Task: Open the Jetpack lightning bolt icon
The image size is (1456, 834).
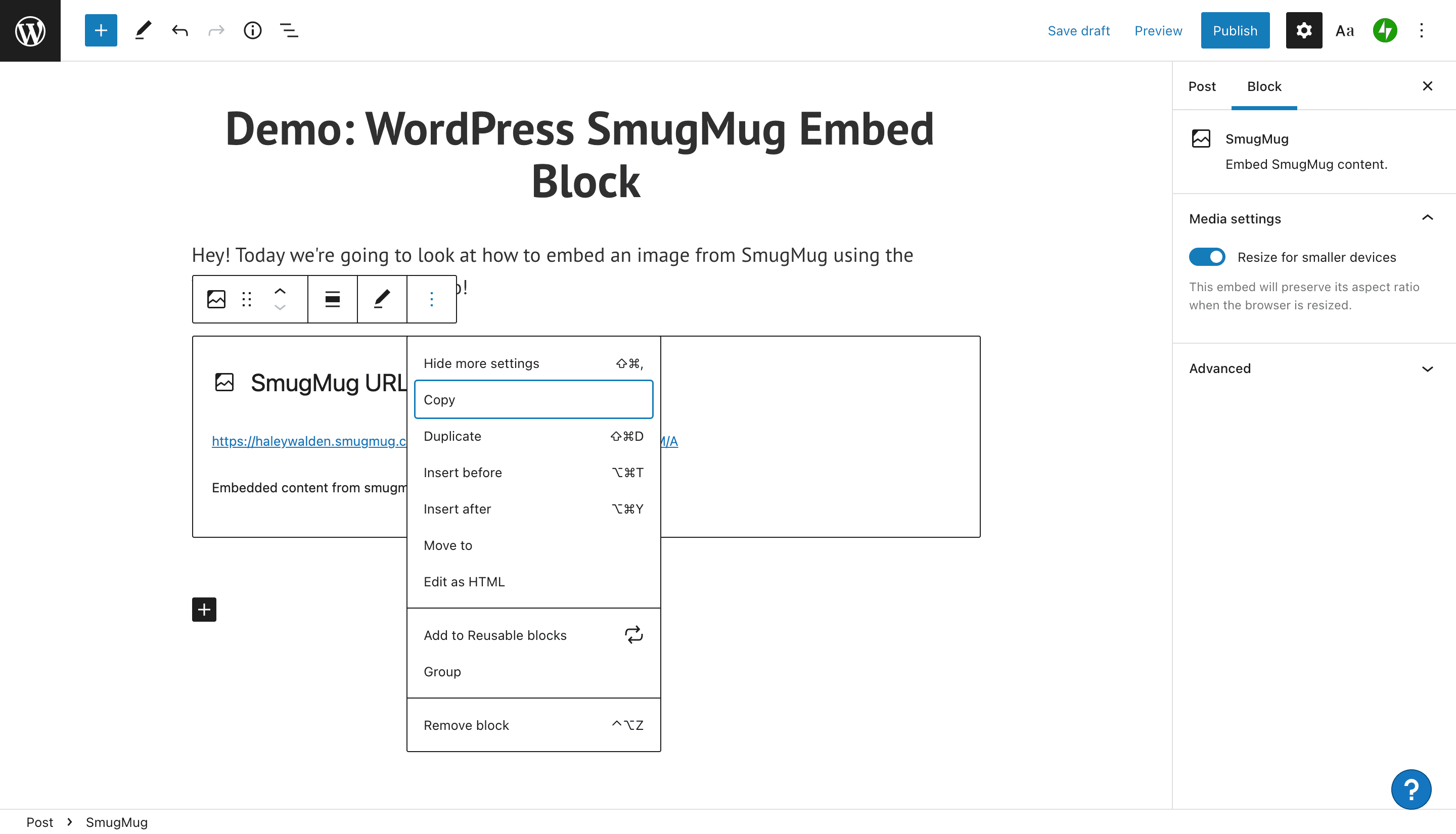Action: pyautogui.click(x=1385, y=30)
